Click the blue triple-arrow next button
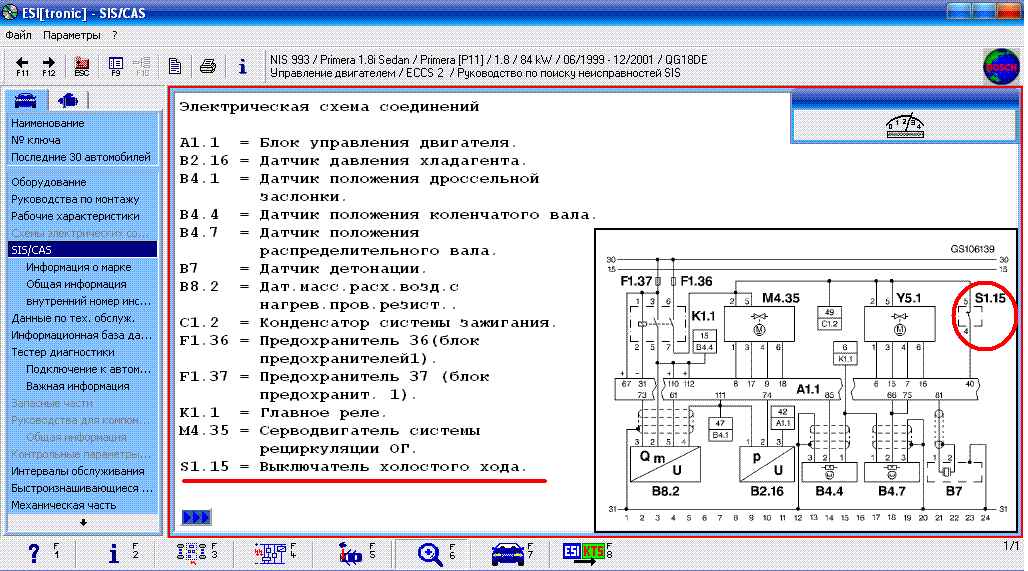 coord(196,517)
